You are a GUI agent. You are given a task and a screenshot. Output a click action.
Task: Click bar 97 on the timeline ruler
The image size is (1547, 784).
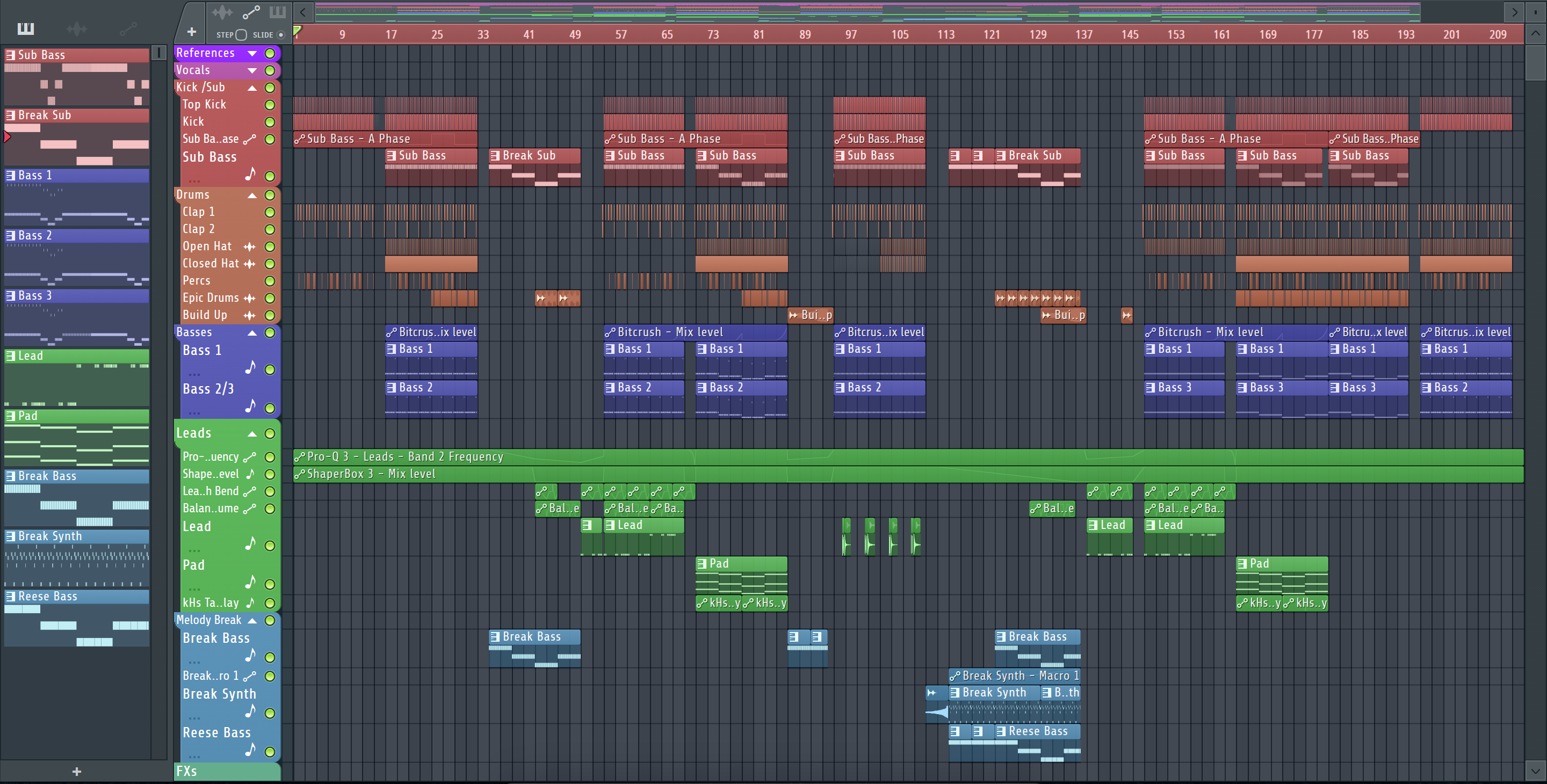pyautogui.click(x=851, y=34)
